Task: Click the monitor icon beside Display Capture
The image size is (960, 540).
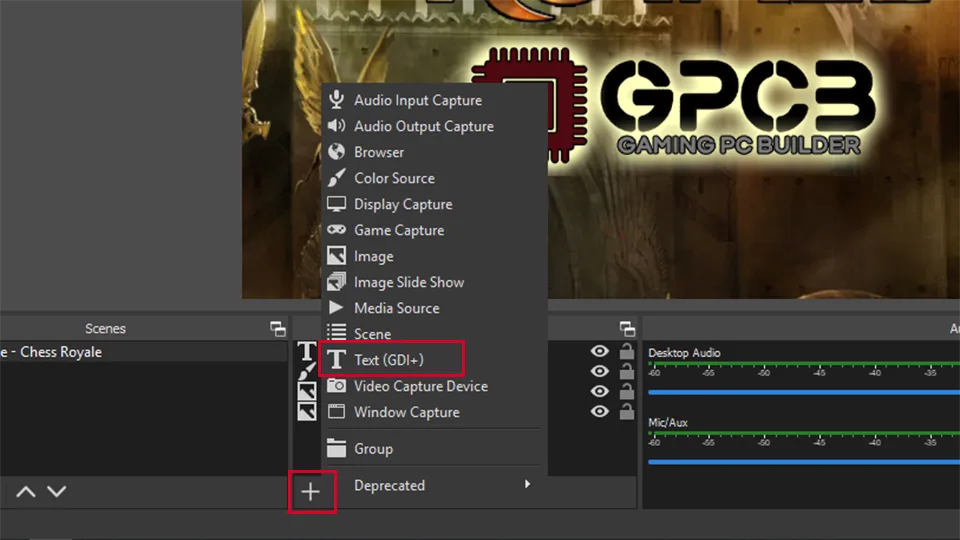Action: point(336,204)
